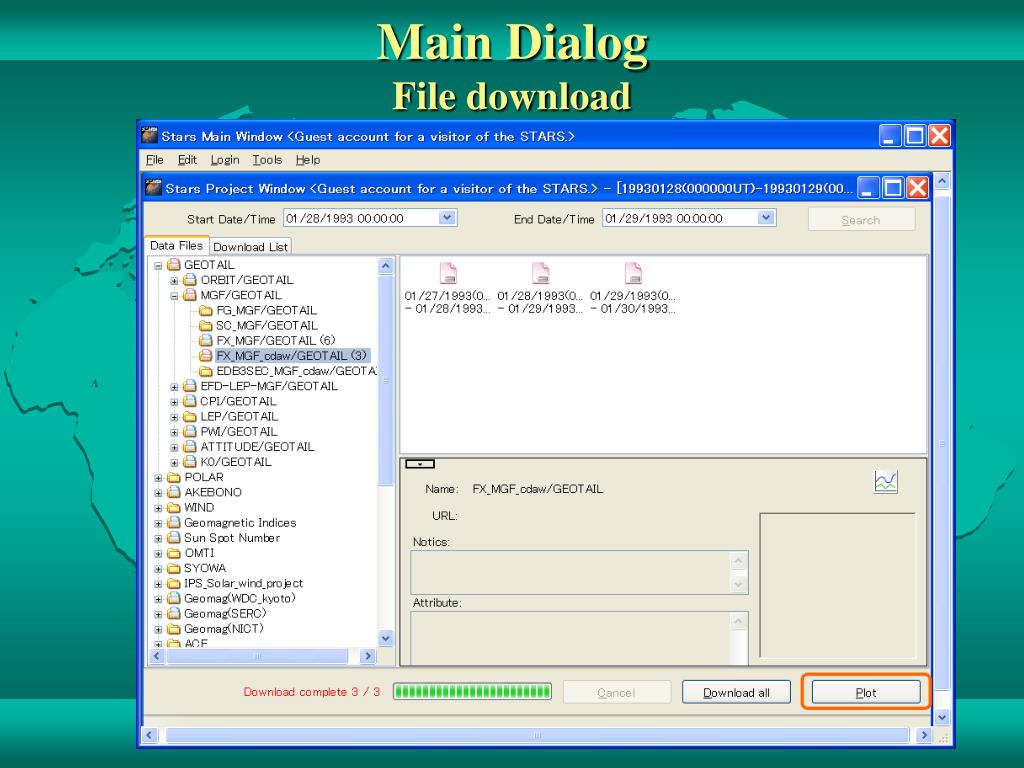Open the Login menu
Screen dimensions: 1024x768
point(225,160)
